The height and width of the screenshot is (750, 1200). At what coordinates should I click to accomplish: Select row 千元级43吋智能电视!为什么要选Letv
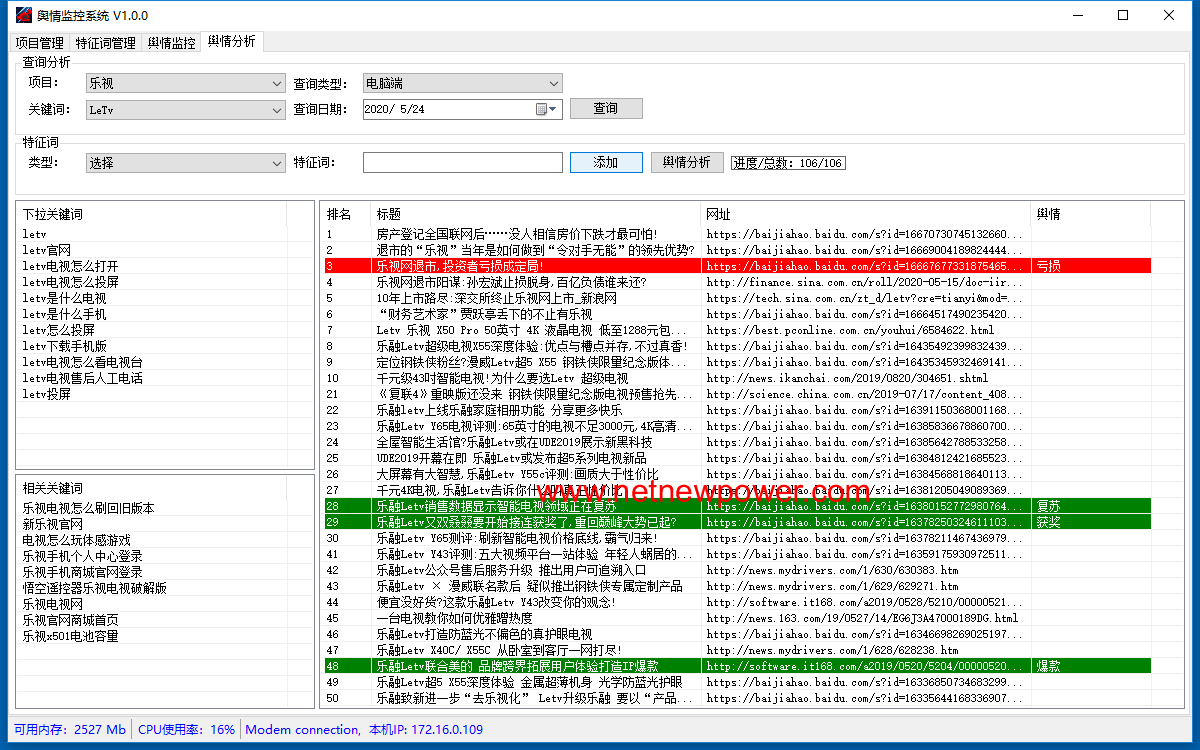[x=736, y=378]
